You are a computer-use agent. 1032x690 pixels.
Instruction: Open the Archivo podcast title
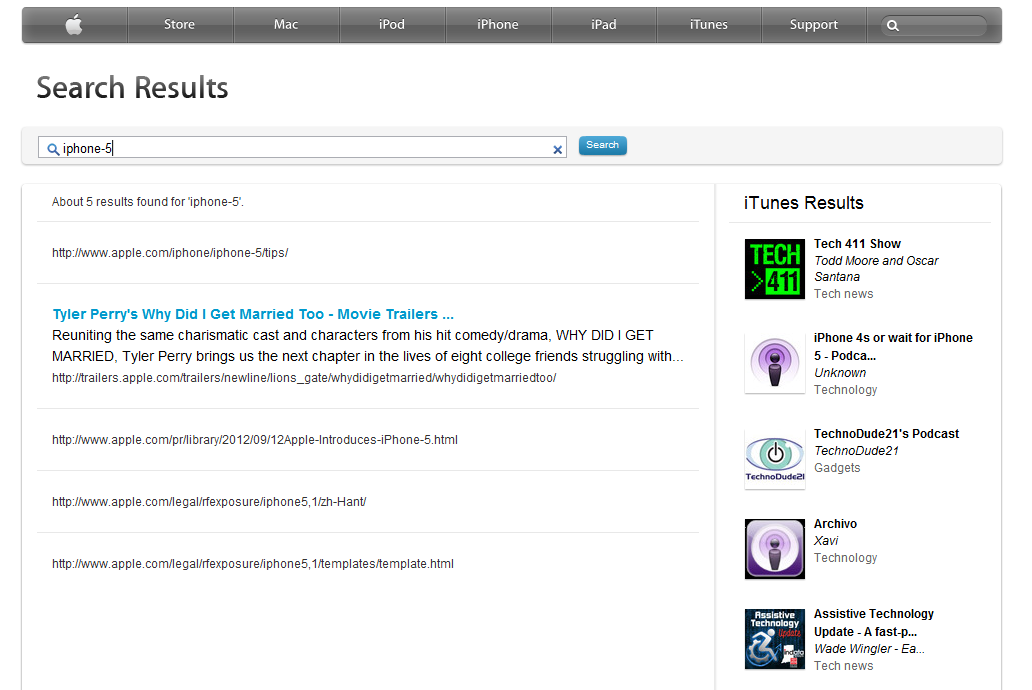click(835, 524)
